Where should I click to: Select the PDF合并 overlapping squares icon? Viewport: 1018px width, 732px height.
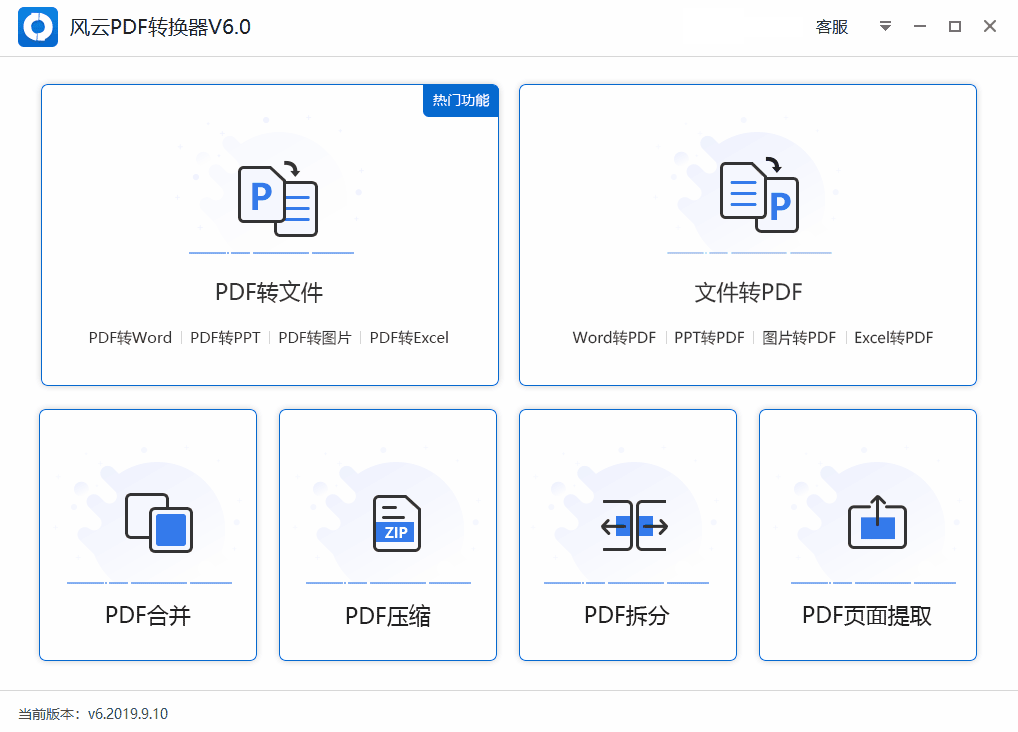159,523
